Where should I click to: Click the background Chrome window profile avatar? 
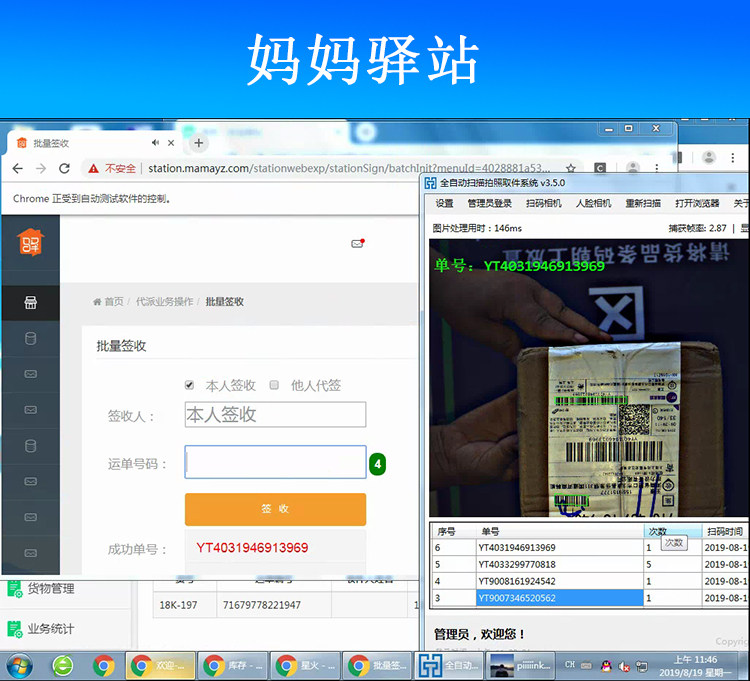[708, 157]
